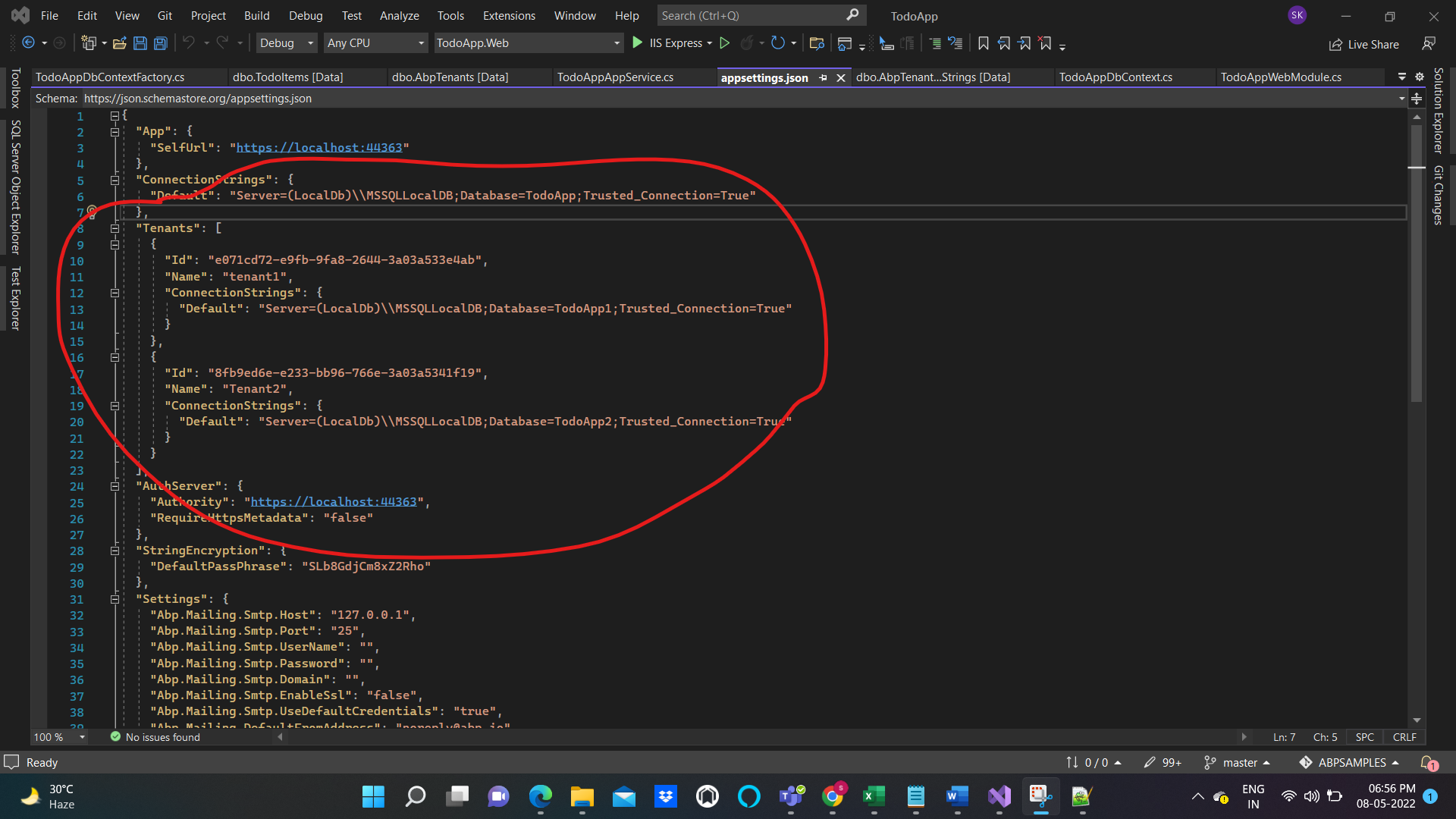Open the Git menu

(165, 15)
